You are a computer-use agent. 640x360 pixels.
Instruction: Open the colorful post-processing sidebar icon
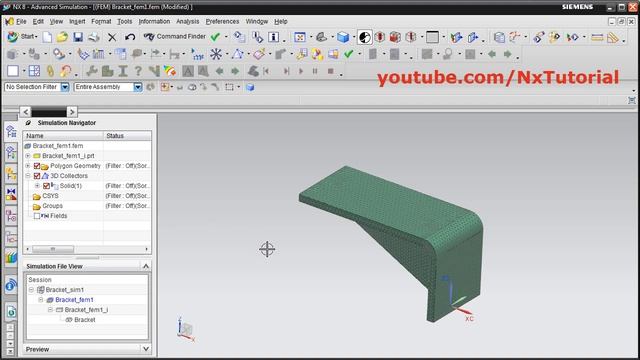pyautogui.click(x=11, y=257)
